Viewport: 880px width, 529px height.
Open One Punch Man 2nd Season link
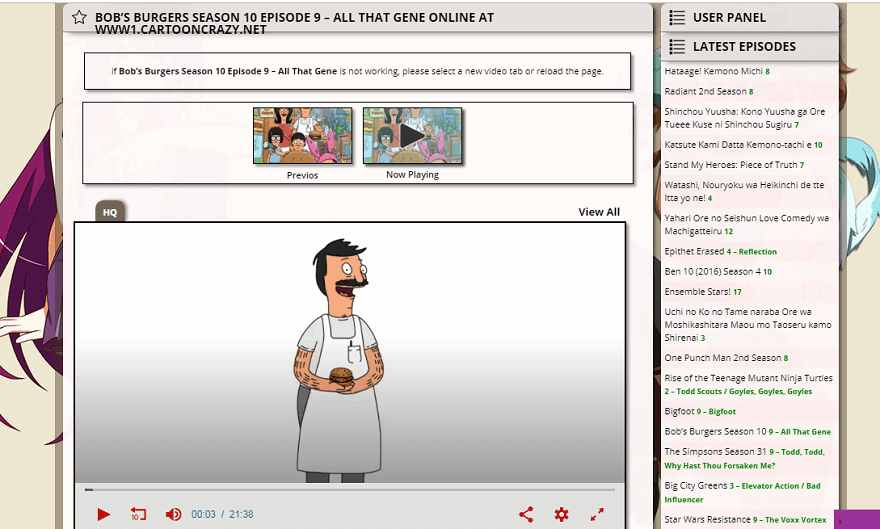[x=722, y=358]
